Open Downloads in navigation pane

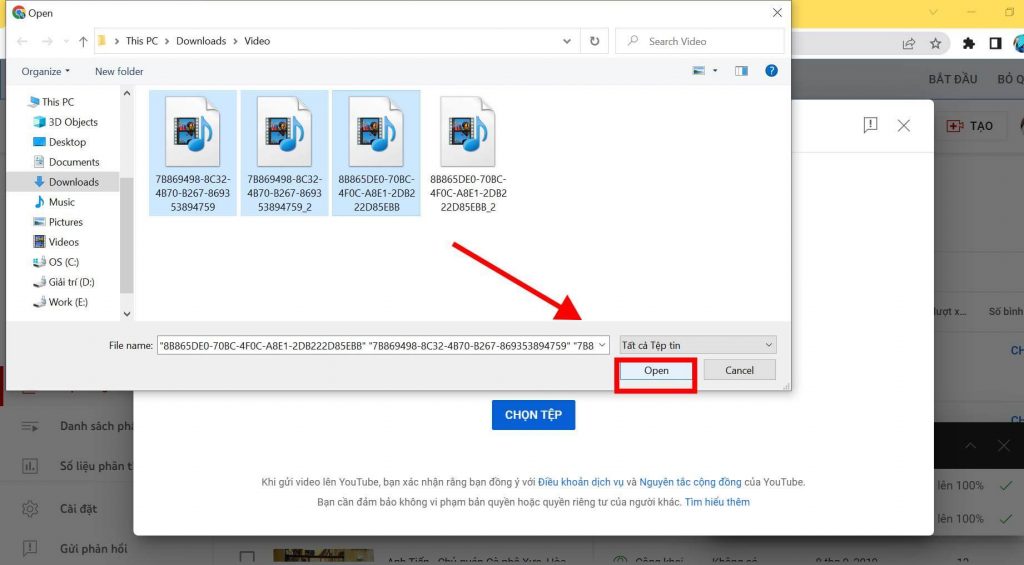click(66, 182)
